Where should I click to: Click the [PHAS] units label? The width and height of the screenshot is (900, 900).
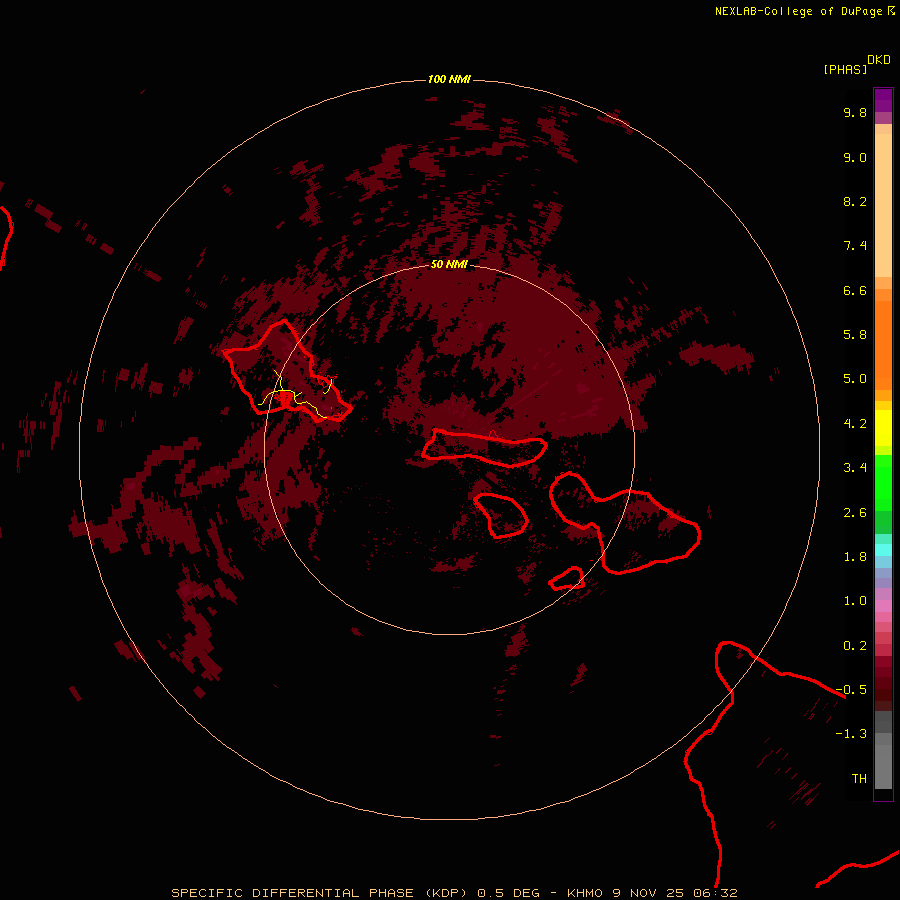coord(845,69)
